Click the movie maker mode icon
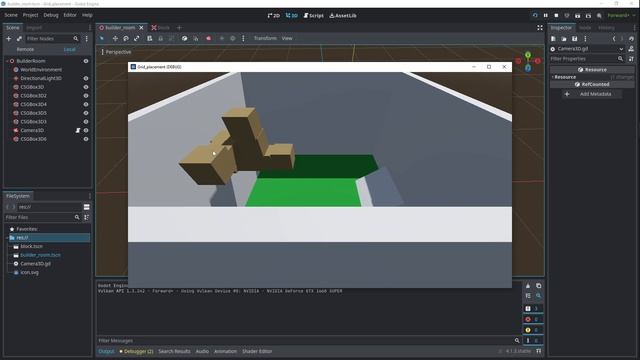Screen dimensions: 640x360 [599, 16]
